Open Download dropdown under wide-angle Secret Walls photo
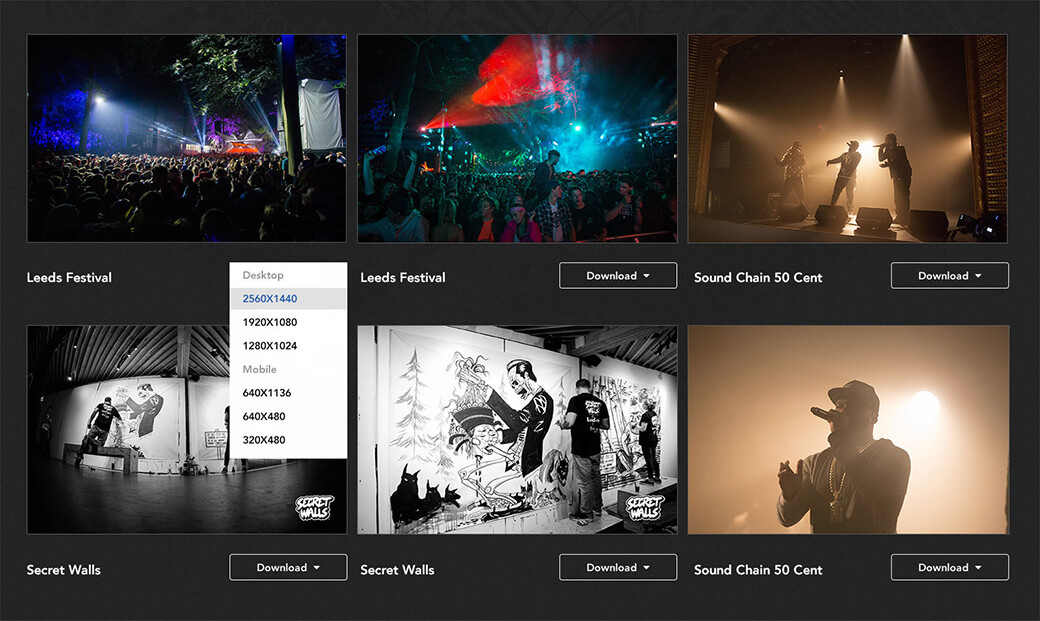This screenshot has height=621, width=1040. (288, 568)
